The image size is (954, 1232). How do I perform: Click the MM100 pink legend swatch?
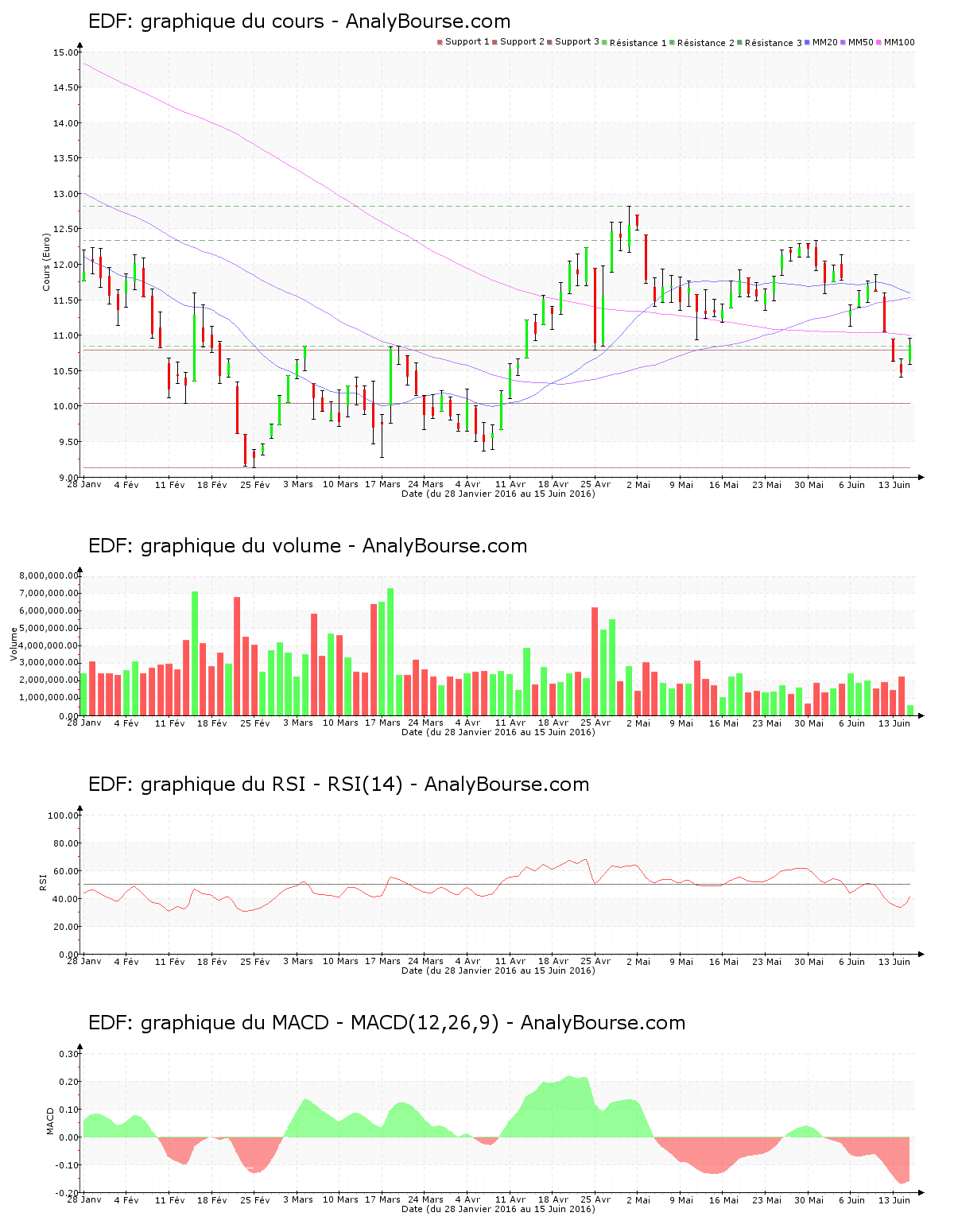[880, 42]
